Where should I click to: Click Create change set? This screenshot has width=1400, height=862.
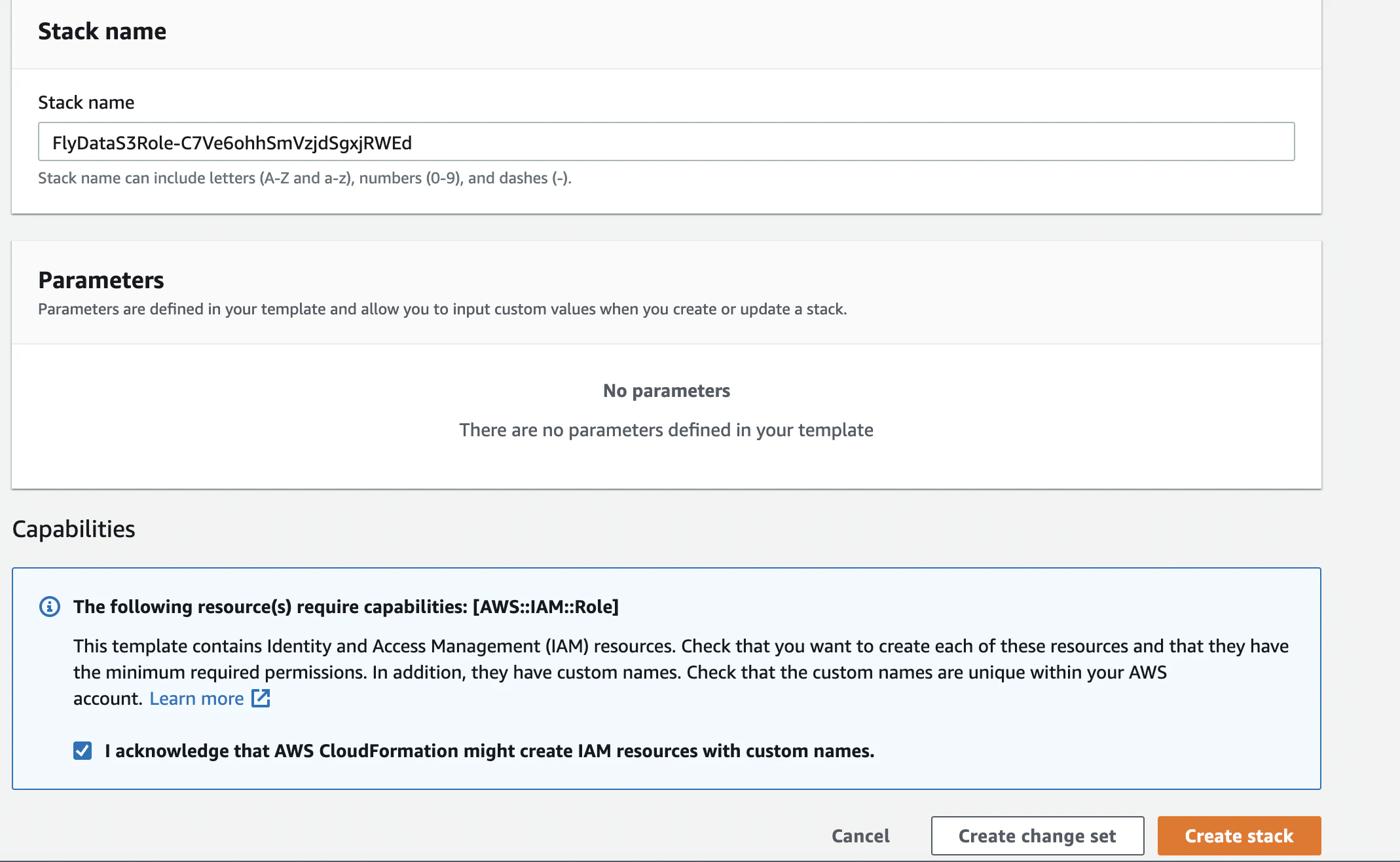tap(1037, 835)
